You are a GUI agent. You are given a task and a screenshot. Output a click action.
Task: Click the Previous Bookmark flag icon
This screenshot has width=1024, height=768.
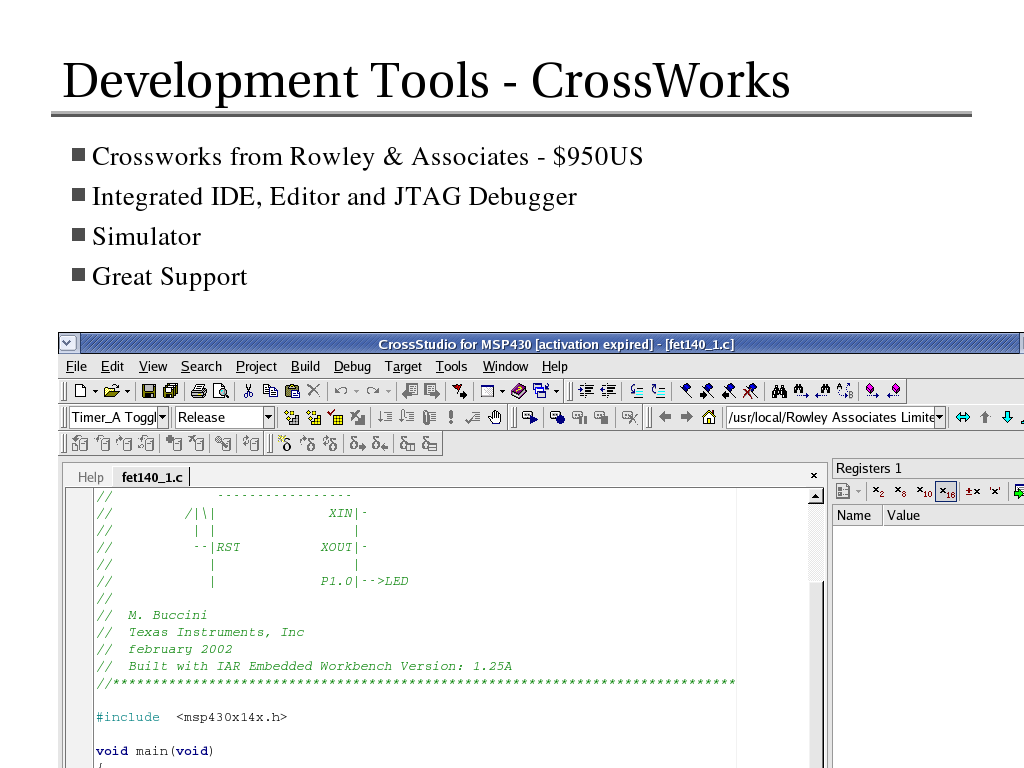pyautogui.click(x=729, y=391)
